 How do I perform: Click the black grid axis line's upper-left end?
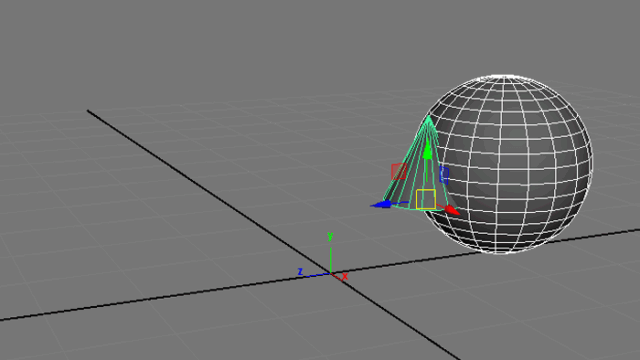click(89, 111)
